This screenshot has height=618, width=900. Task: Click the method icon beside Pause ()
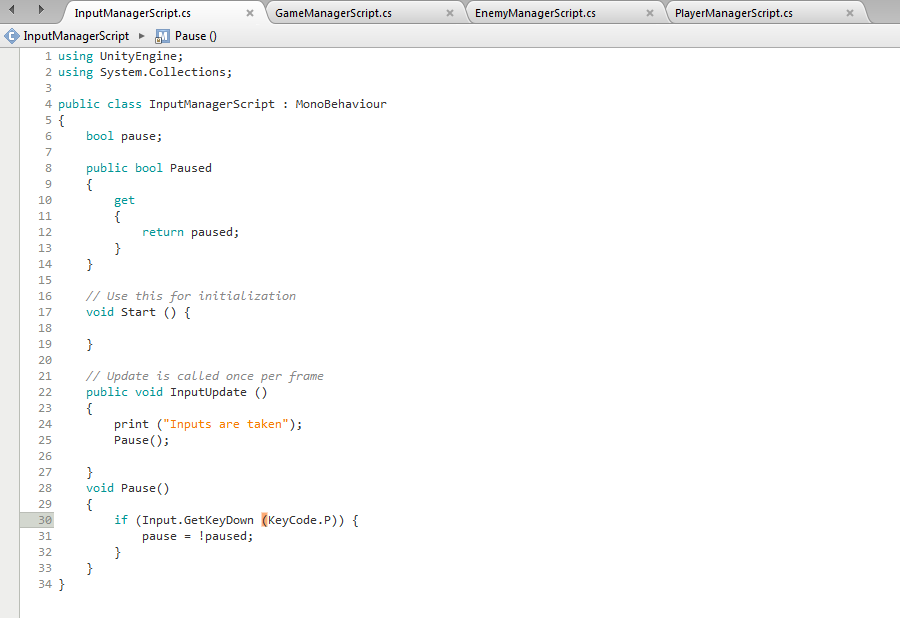162,36
